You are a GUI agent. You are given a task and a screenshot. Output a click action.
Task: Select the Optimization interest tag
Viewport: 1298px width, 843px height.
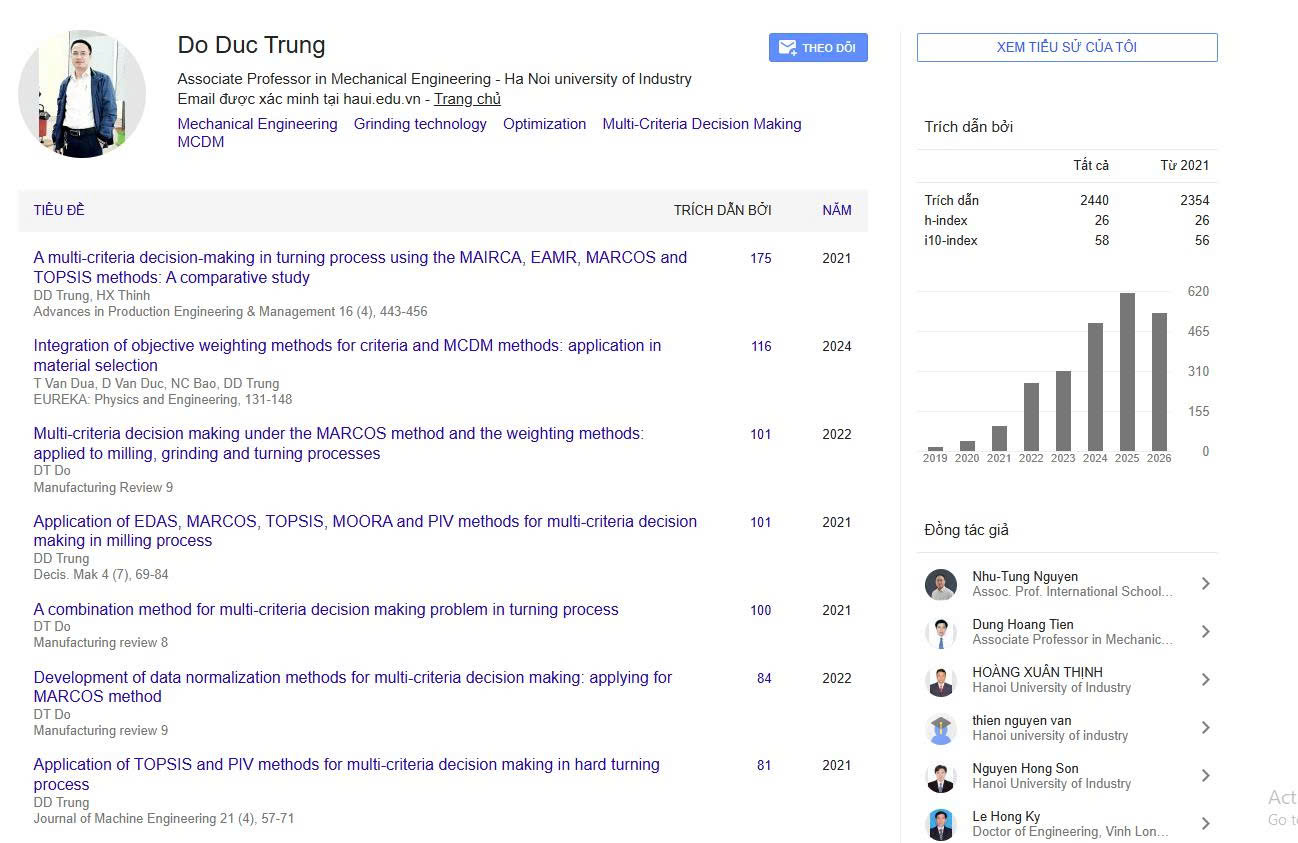click(545, 124)
